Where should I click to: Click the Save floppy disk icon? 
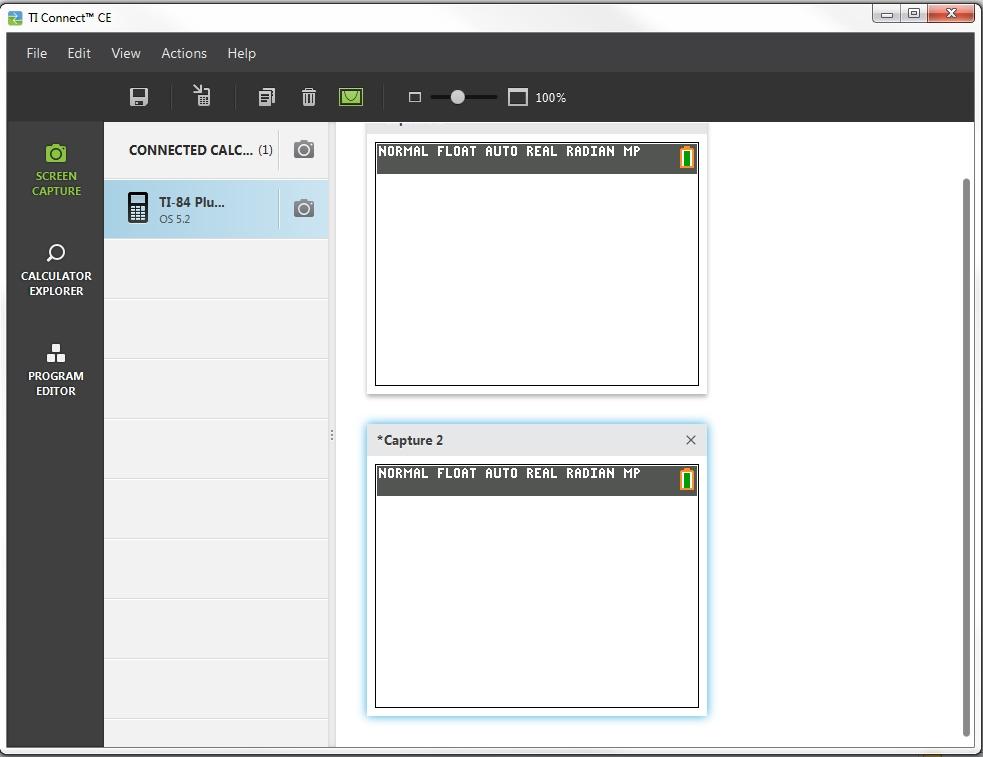coord(139,97)
